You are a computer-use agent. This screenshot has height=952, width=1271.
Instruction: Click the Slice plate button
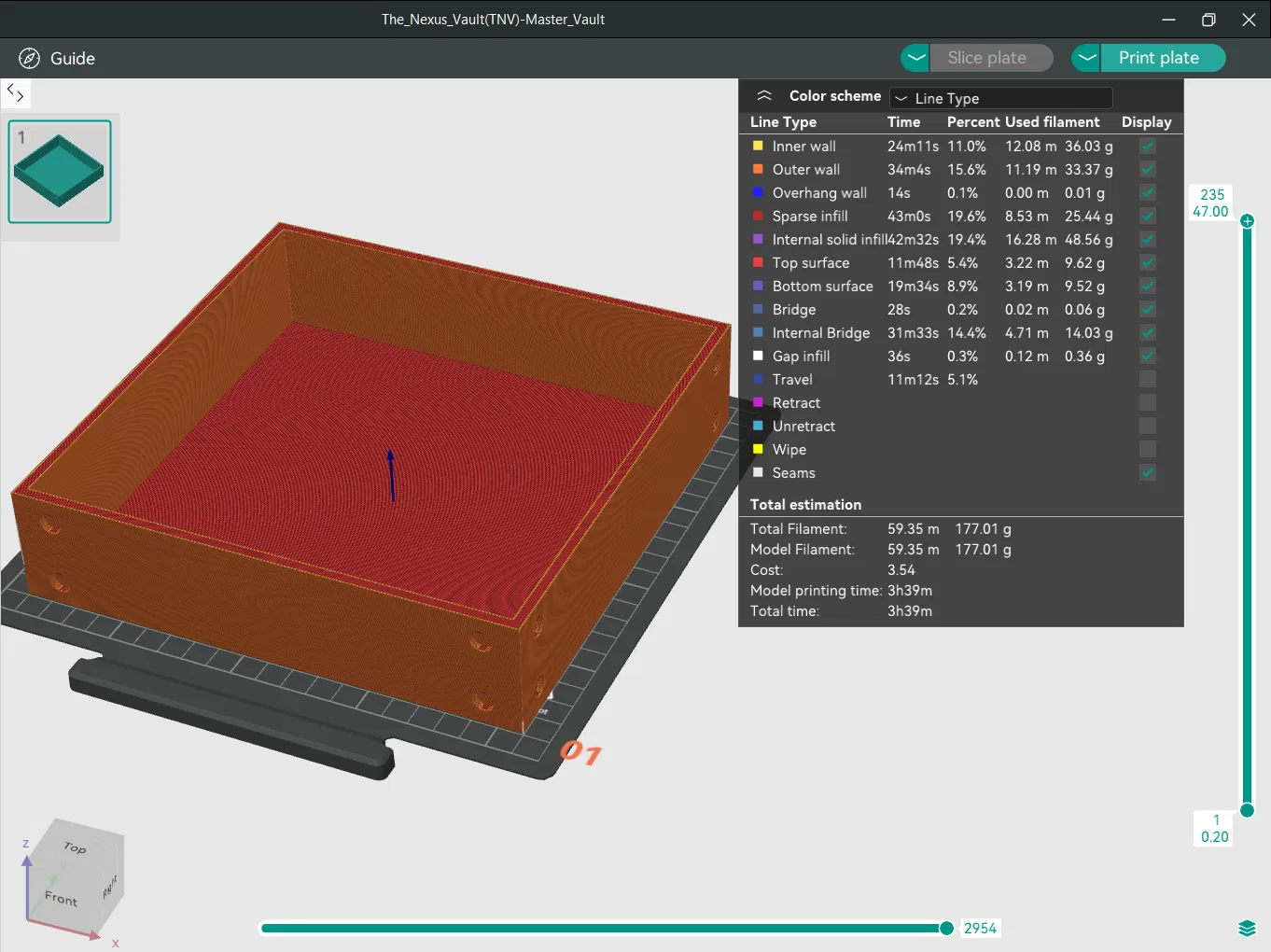(992, 58)
